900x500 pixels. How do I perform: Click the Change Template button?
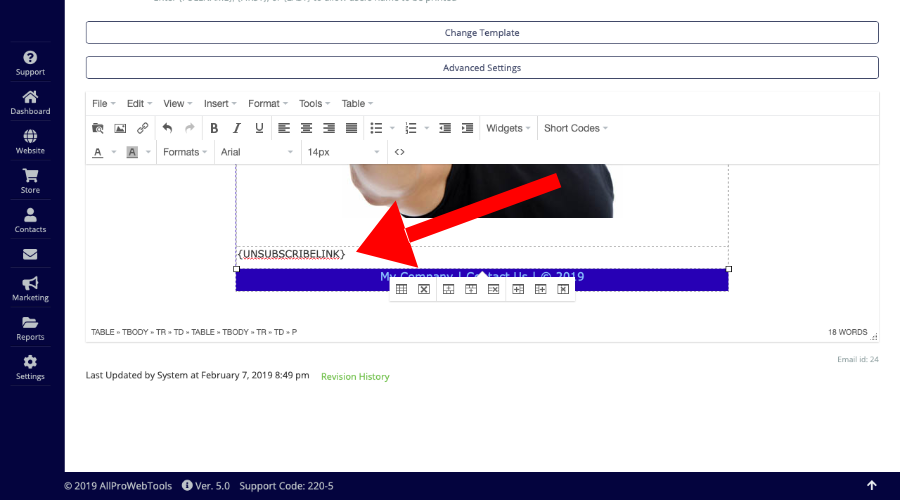coord(482,32)
